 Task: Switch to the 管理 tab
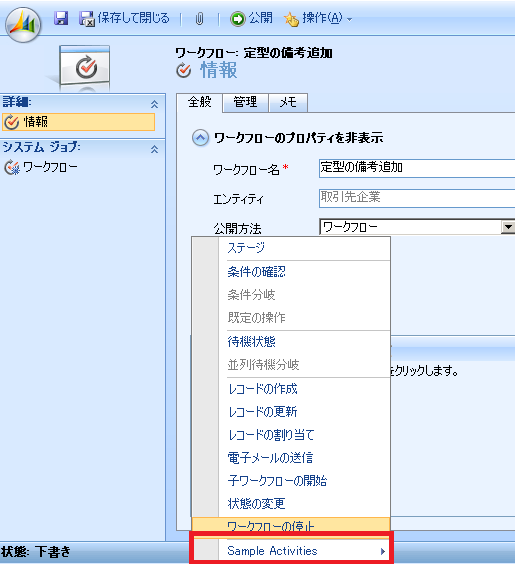tap(245, 103)
